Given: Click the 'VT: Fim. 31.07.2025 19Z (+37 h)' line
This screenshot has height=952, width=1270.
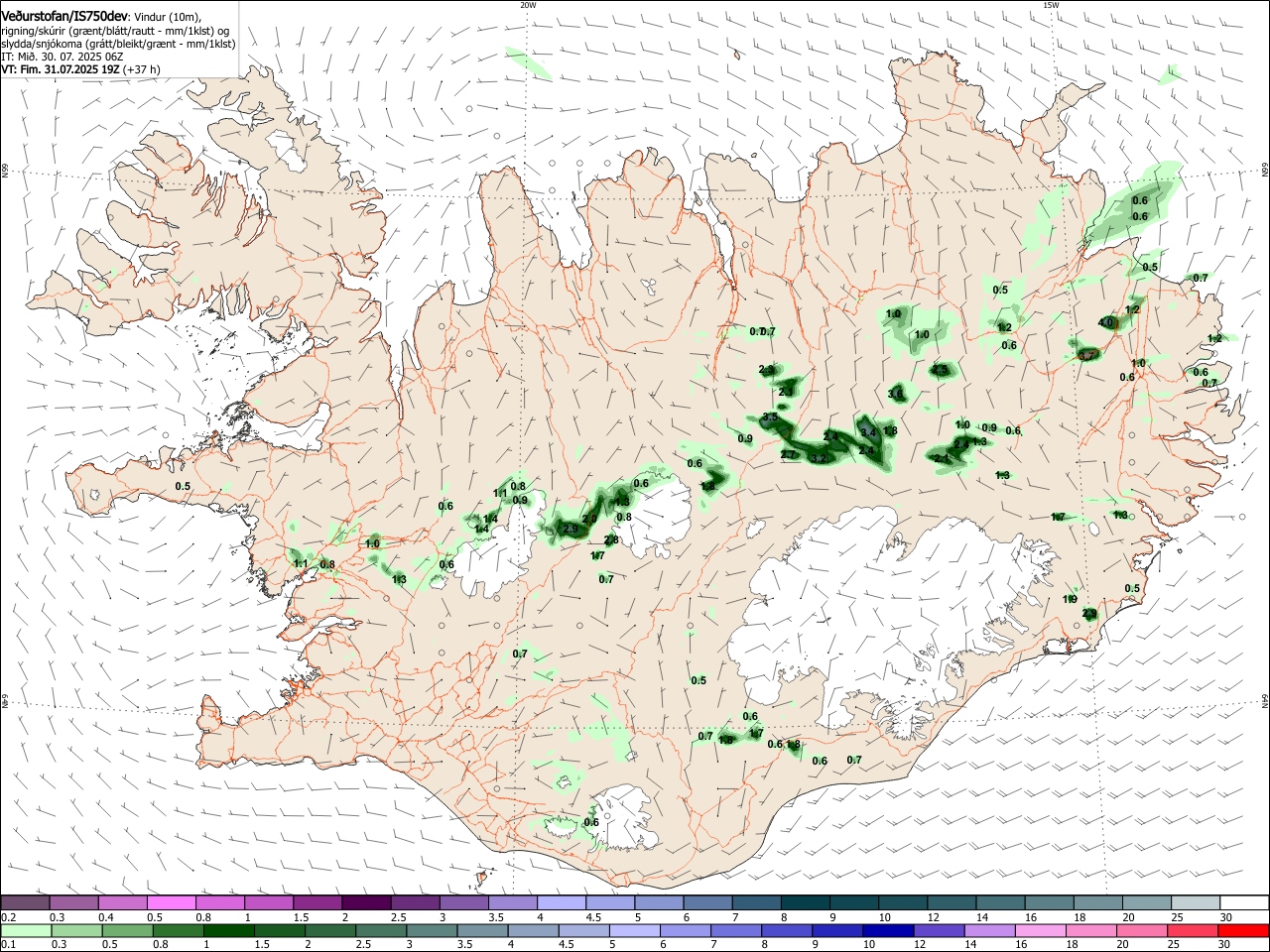Looking at the screenshot, I should [80, 70].
